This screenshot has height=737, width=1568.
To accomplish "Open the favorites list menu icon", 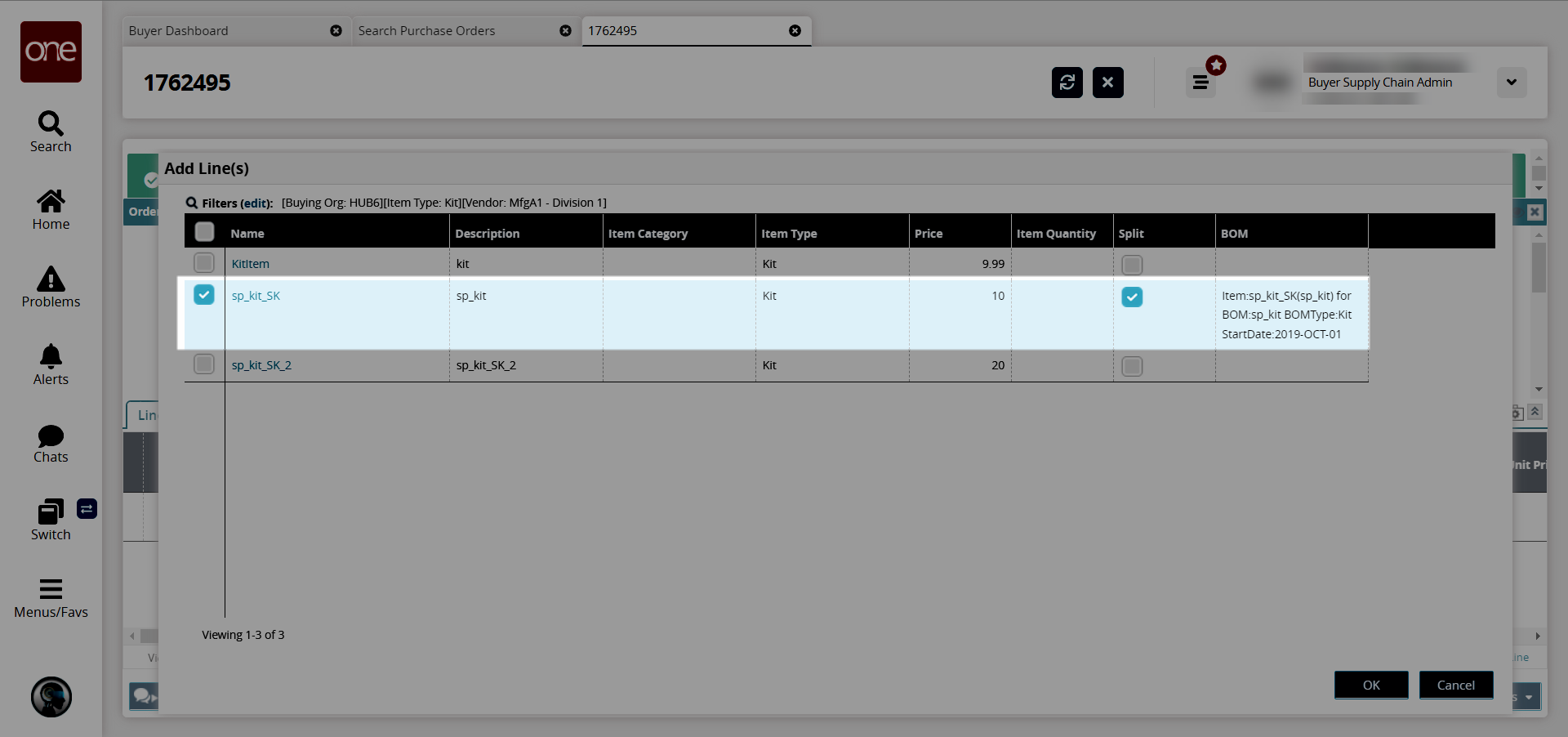I will (1200, 83).
